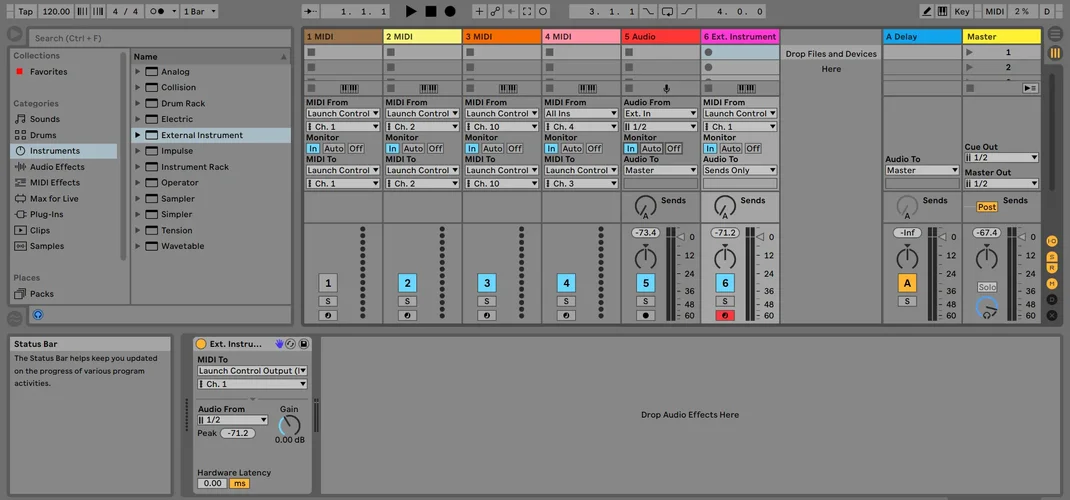Select Audio Effects in browser categories
Screen dimensions: 1070x500
coord(56,167)
